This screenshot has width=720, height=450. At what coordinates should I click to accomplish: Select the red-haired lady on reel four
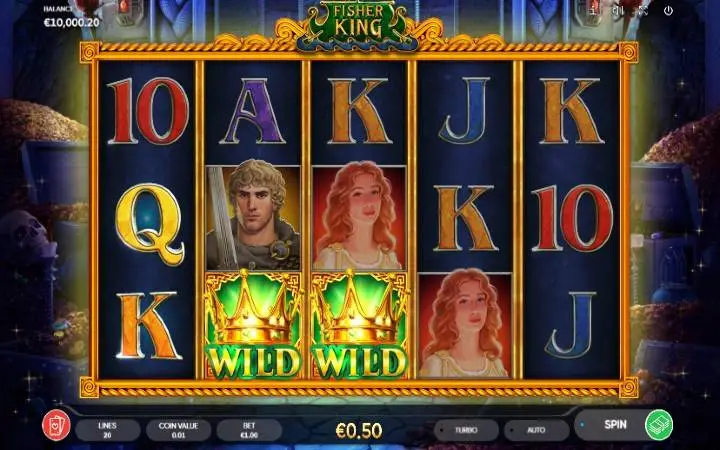point(465,325)
